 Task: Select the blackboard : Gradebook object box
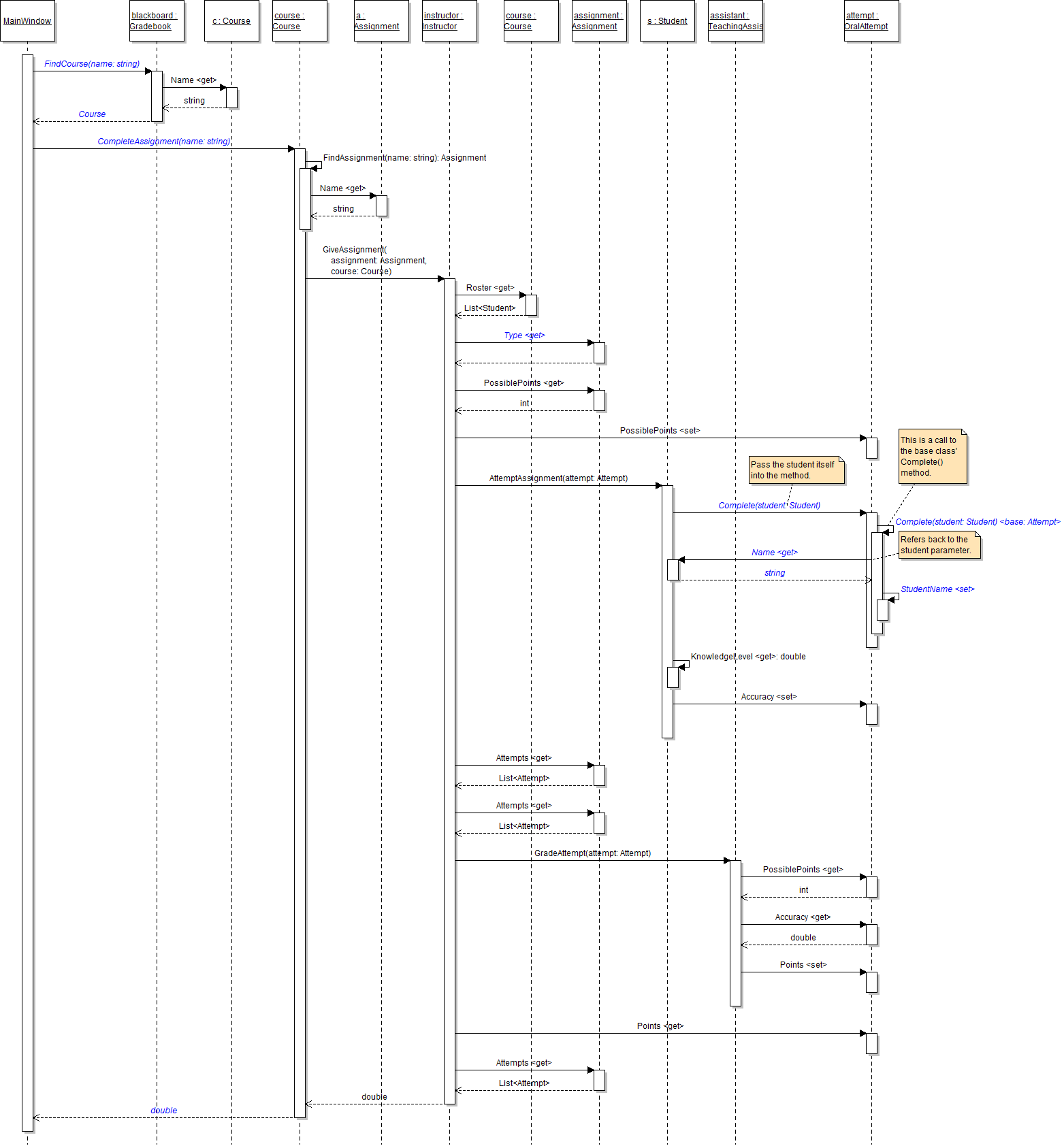(x=157, y=21)
